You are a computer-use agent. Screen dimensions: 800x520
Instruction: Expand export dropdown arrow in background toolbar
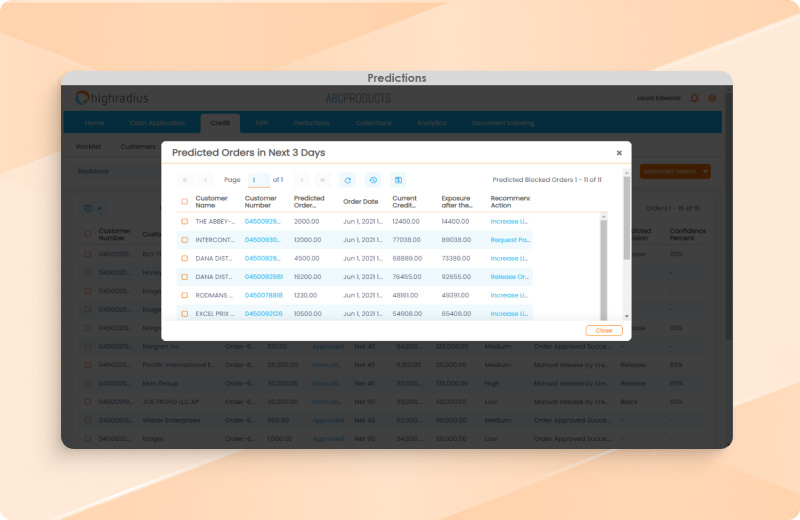click(x=99, y=208)
